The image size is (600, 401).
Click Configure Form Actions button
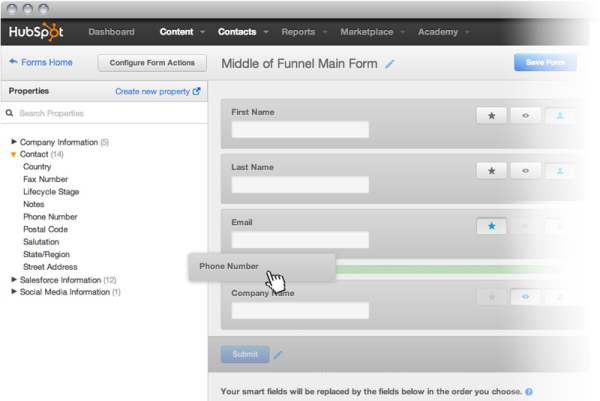152,63
